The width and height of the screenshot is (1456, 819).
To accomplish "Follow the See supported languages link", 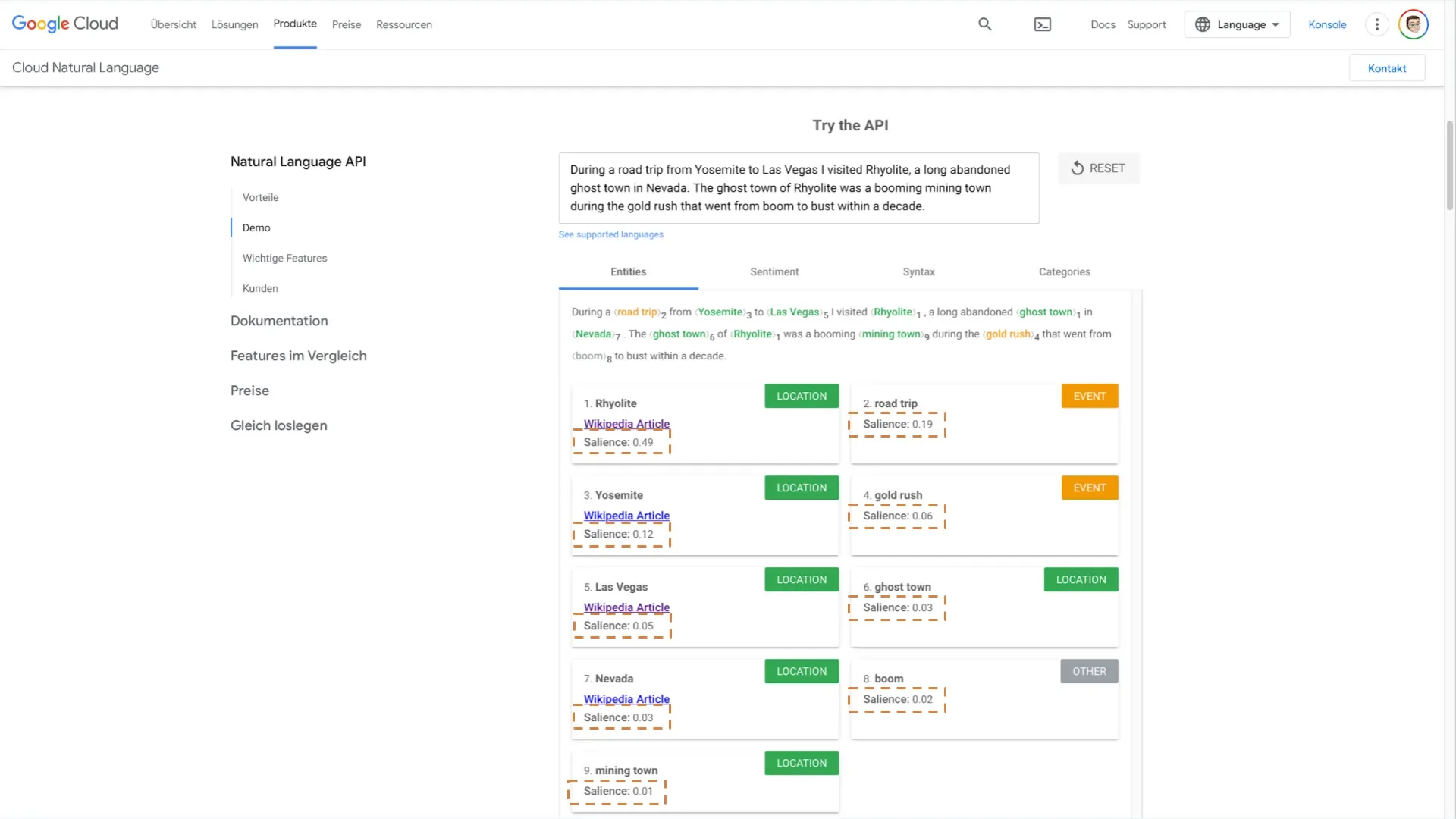I will pyautogui.click(x=610, y=234).
